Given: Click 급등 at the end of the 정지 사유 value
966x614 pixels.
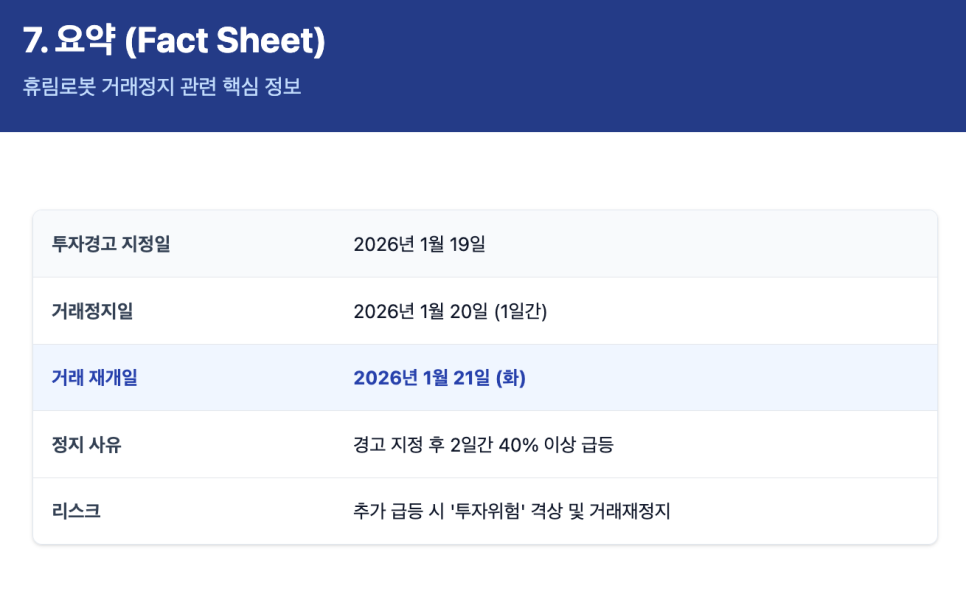Looking at the screenshot, I should coord(594,445).
